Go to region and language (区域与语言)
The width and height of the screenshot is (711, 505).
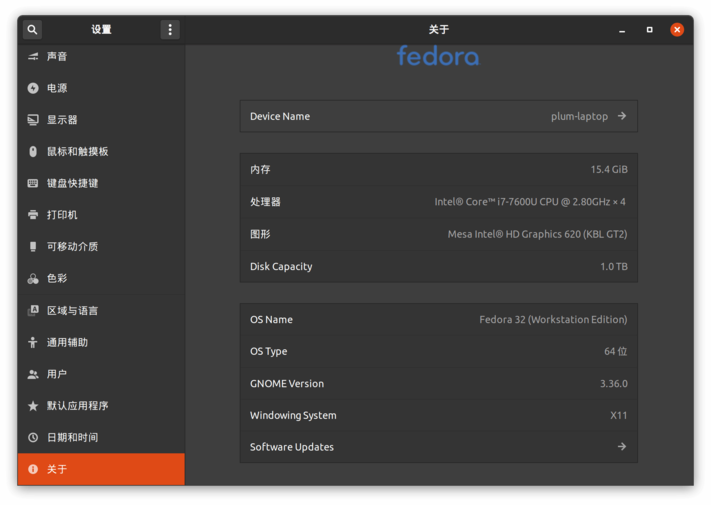[72, 311]
